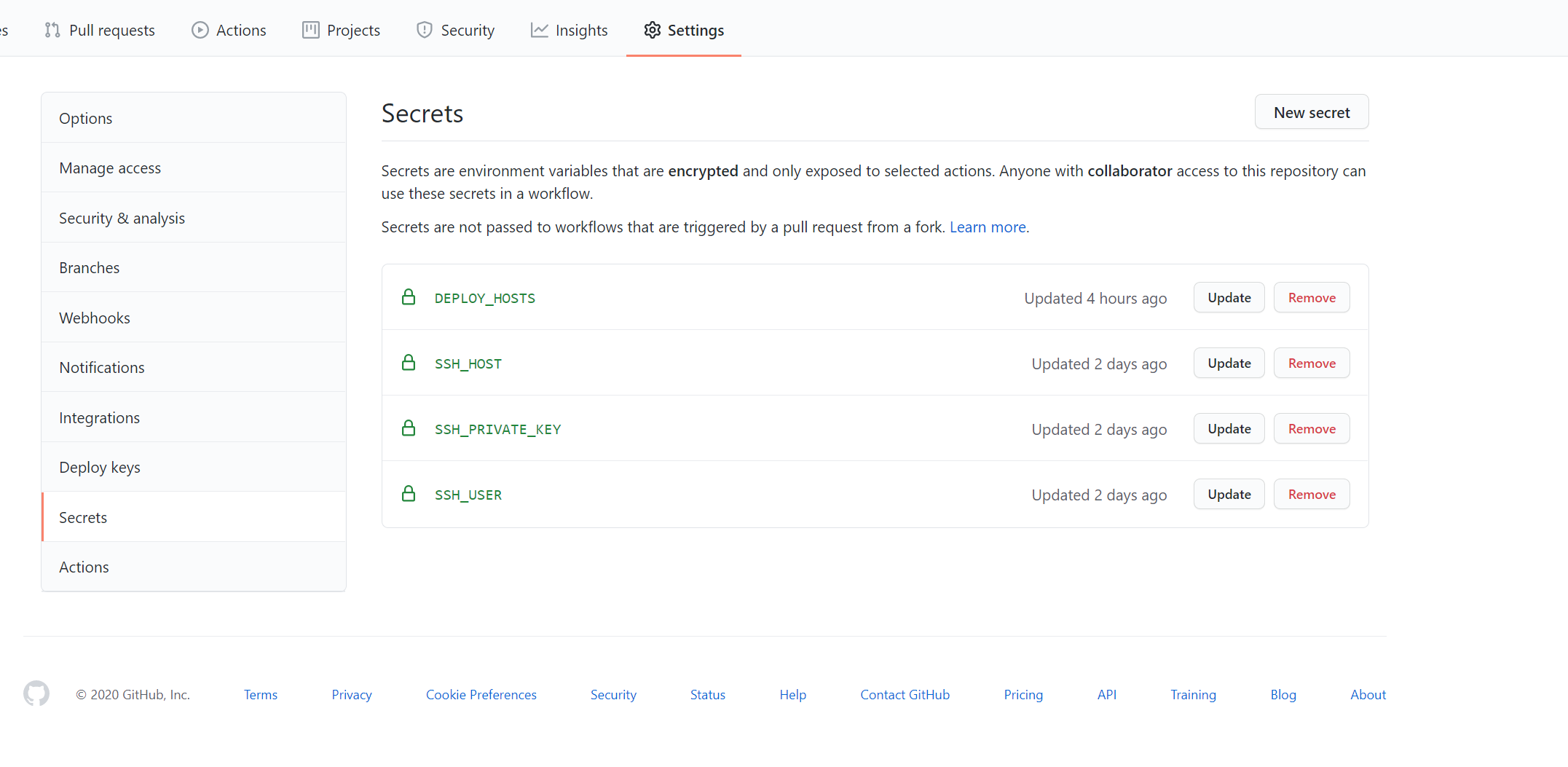This screenshot has width=1568, height=767.
Task: Click the SSH_HOST secret name
Action: click(468, 363)
